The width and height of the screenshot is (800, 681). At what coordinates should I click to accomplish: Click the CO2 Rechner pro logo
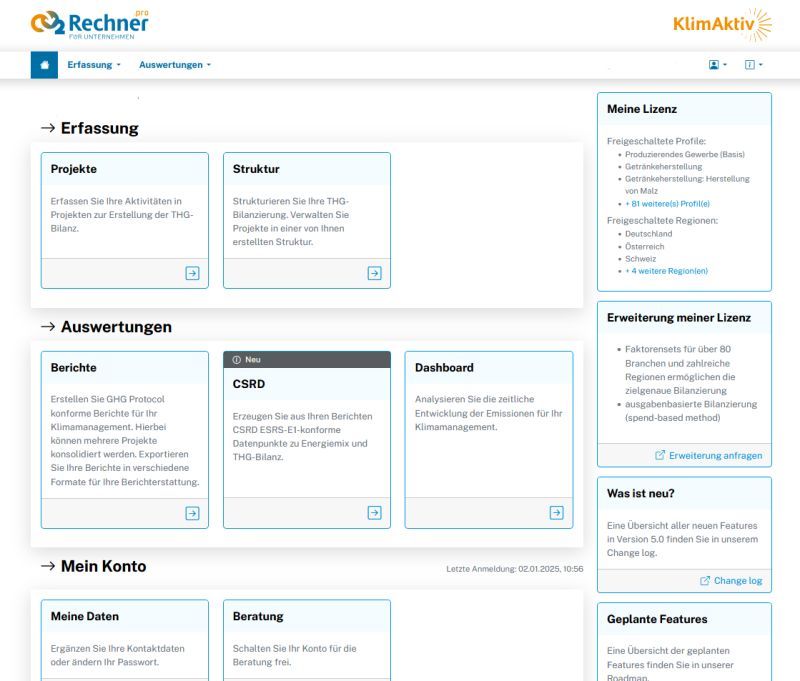(89, 24)
